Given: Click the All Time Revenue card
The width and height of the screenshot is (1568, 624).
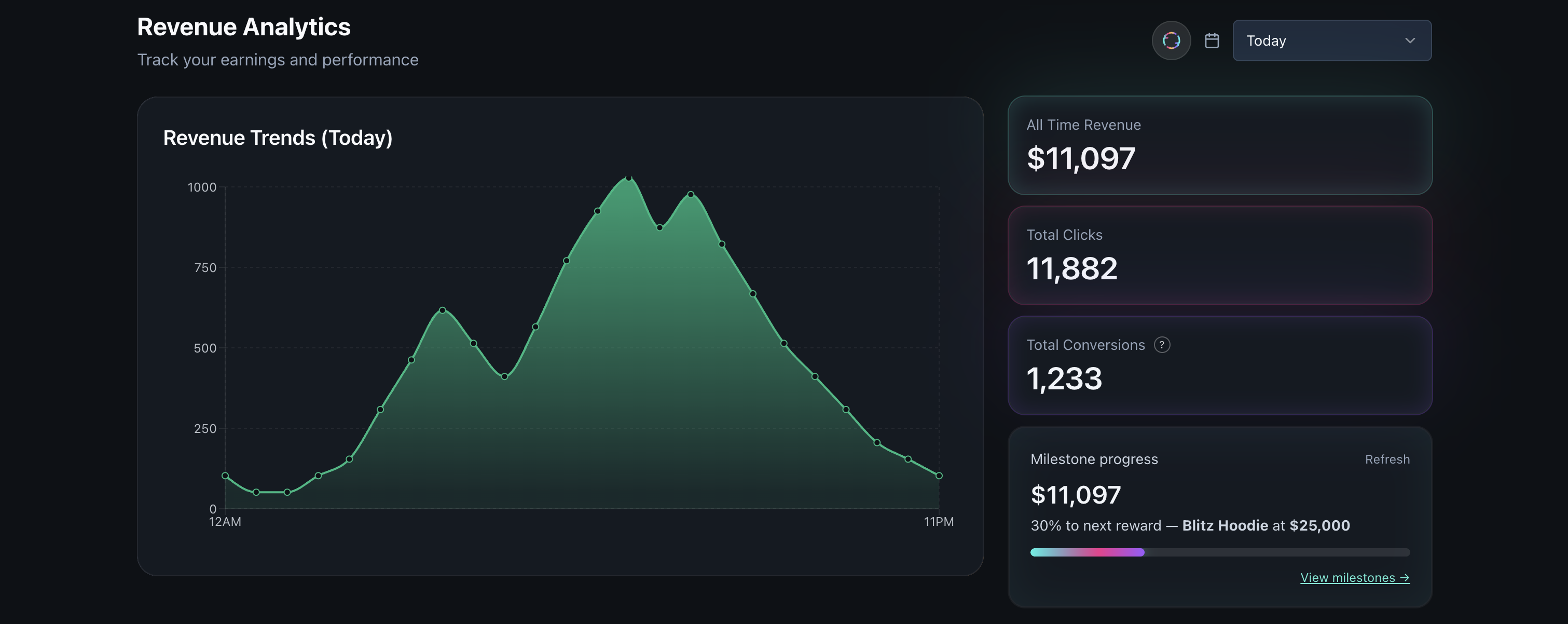Looking at the screenshot, I should 1220,145.
